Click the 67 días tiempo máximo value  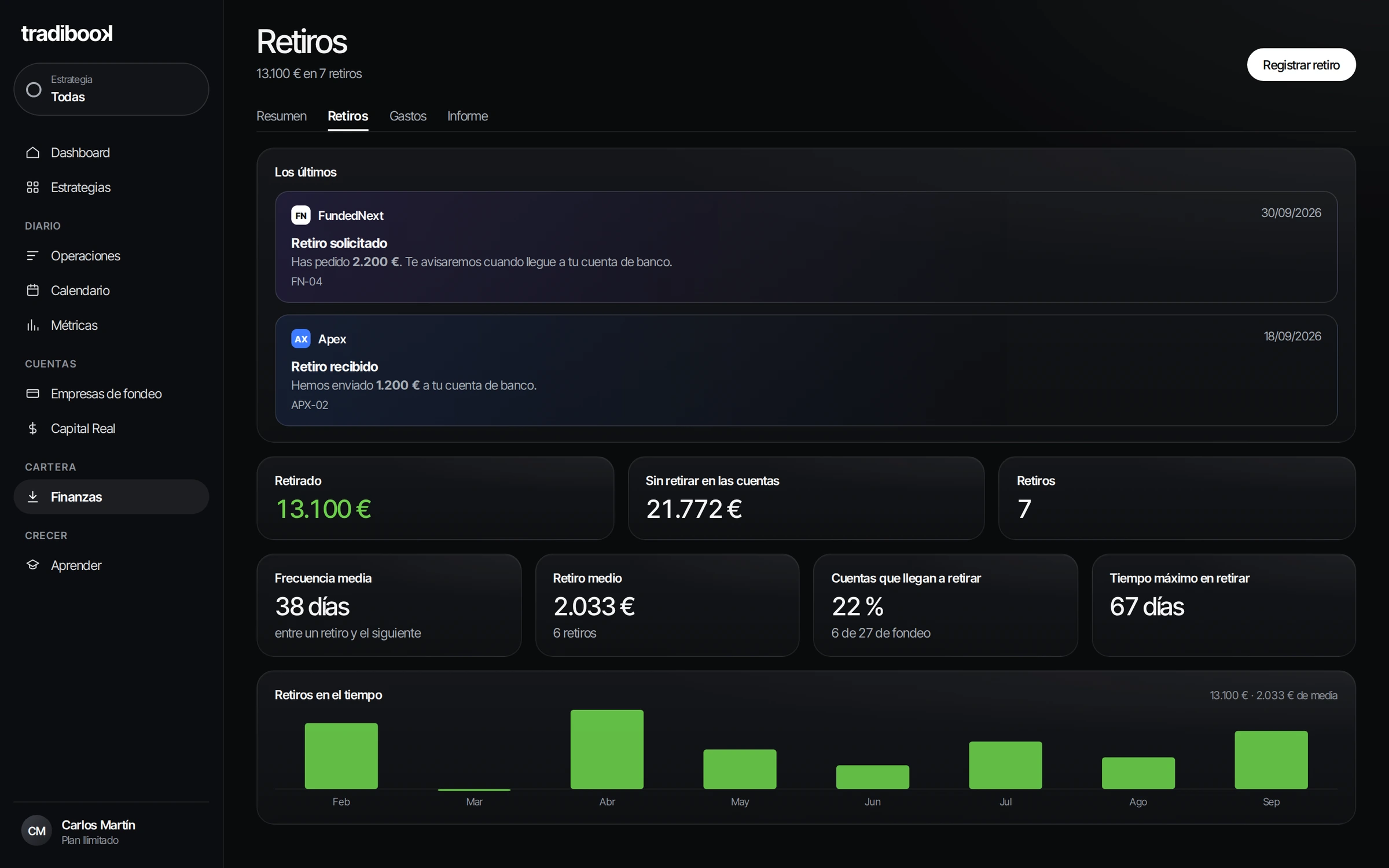pyautogui.click(x=1147, y=606)
